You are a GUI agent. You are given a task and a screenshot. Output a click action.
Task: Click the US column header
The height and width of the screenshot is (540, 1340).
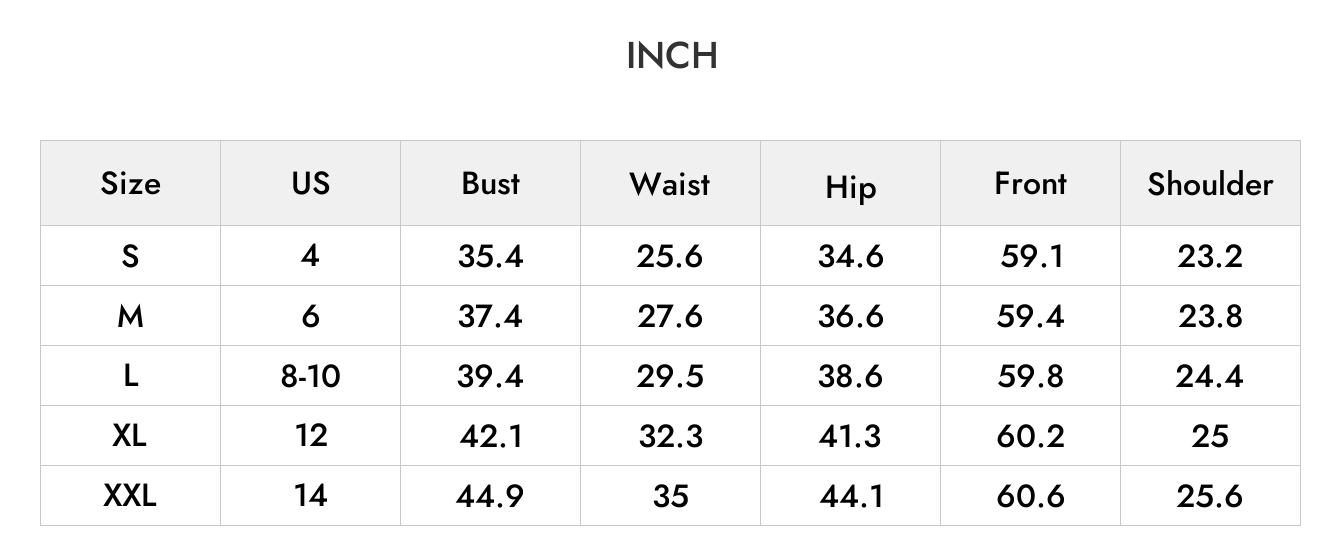coord(310,183)
